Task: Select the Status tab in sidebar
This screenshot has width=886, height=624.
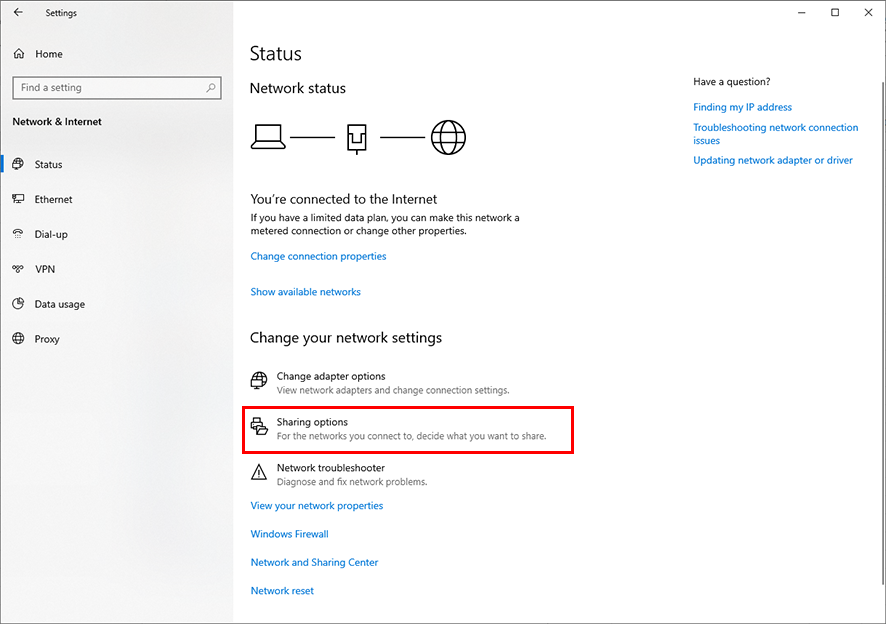Action: pyautogui.click(x=48, y=164)
